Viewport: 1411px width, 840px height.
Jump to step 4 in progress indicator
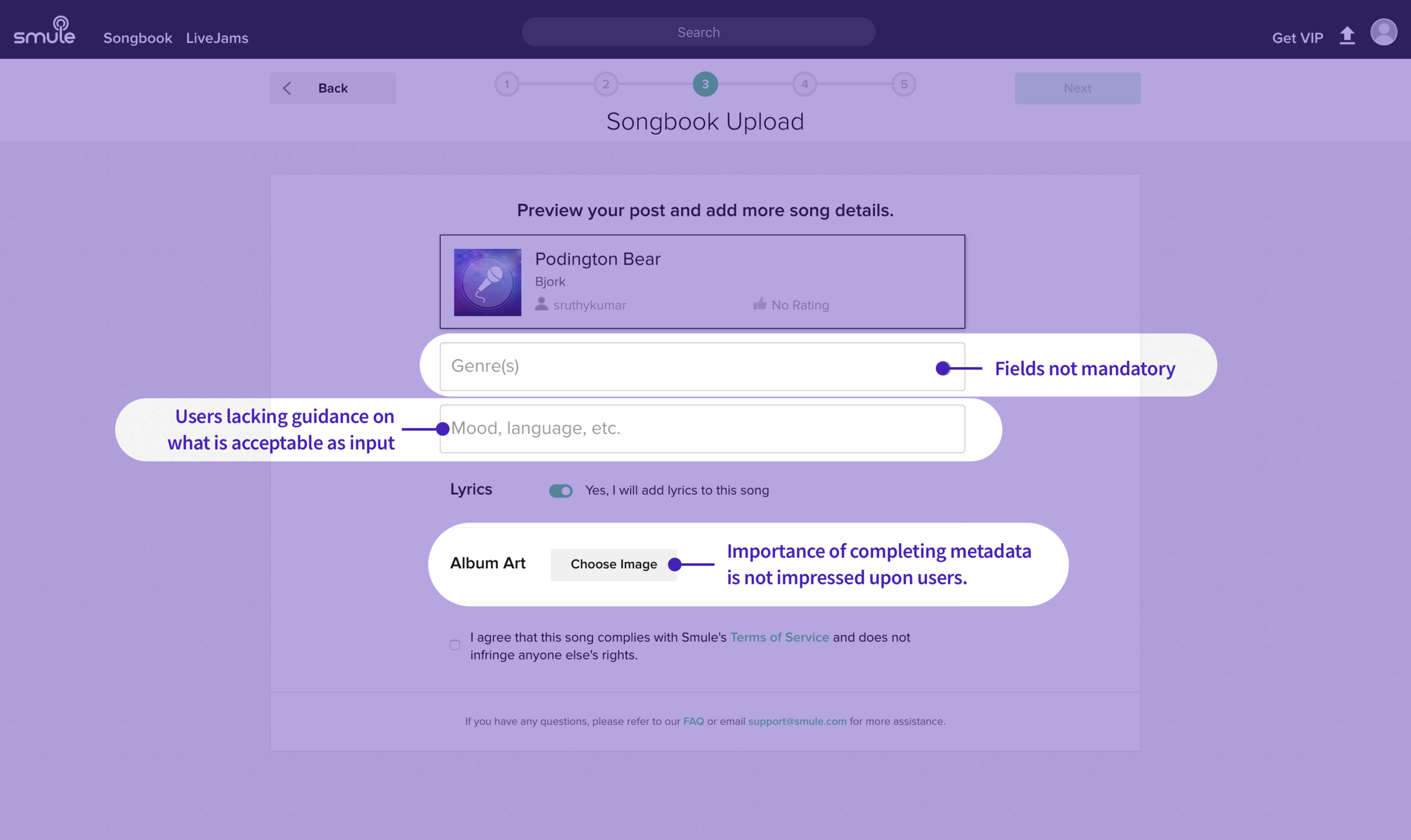point(805,85)
